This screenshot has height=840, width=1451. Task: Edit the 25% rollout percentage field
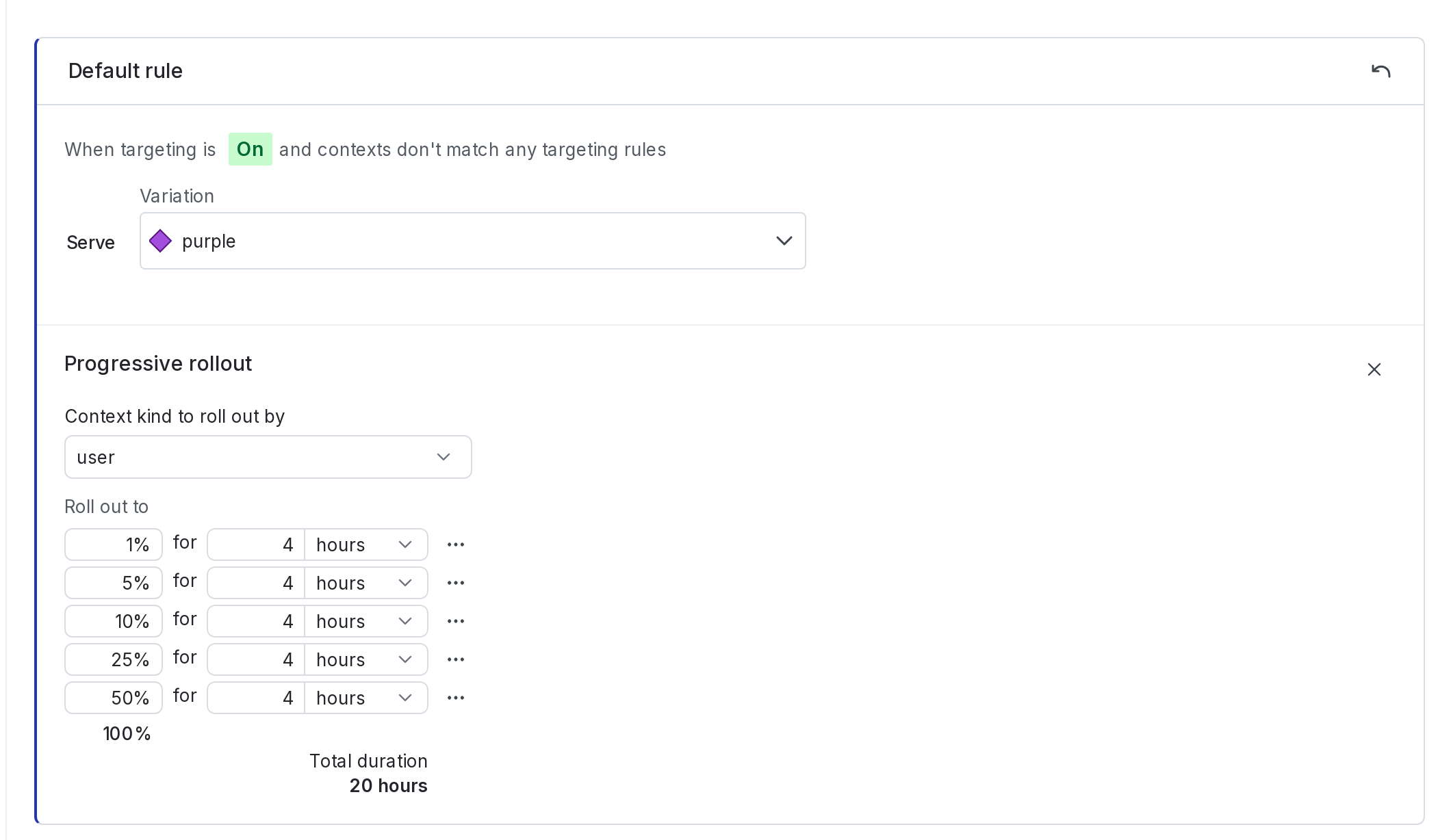click(x=114, y=659)
